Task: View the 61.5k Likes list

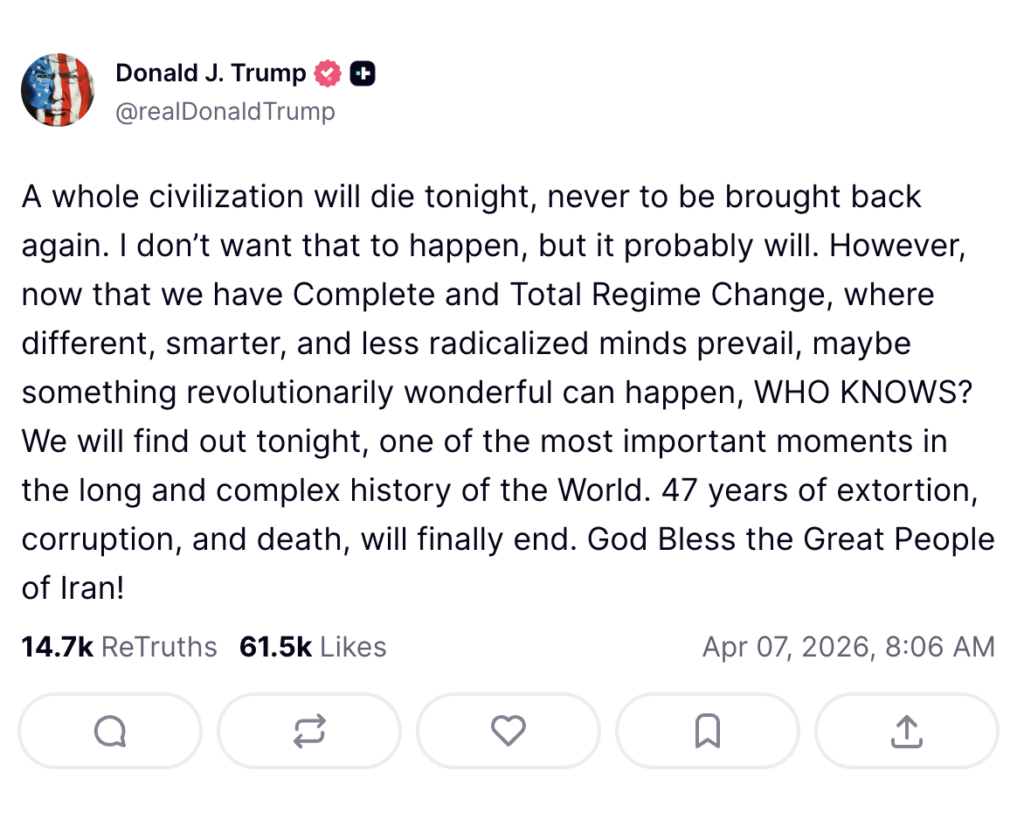Action: [313, 647]
